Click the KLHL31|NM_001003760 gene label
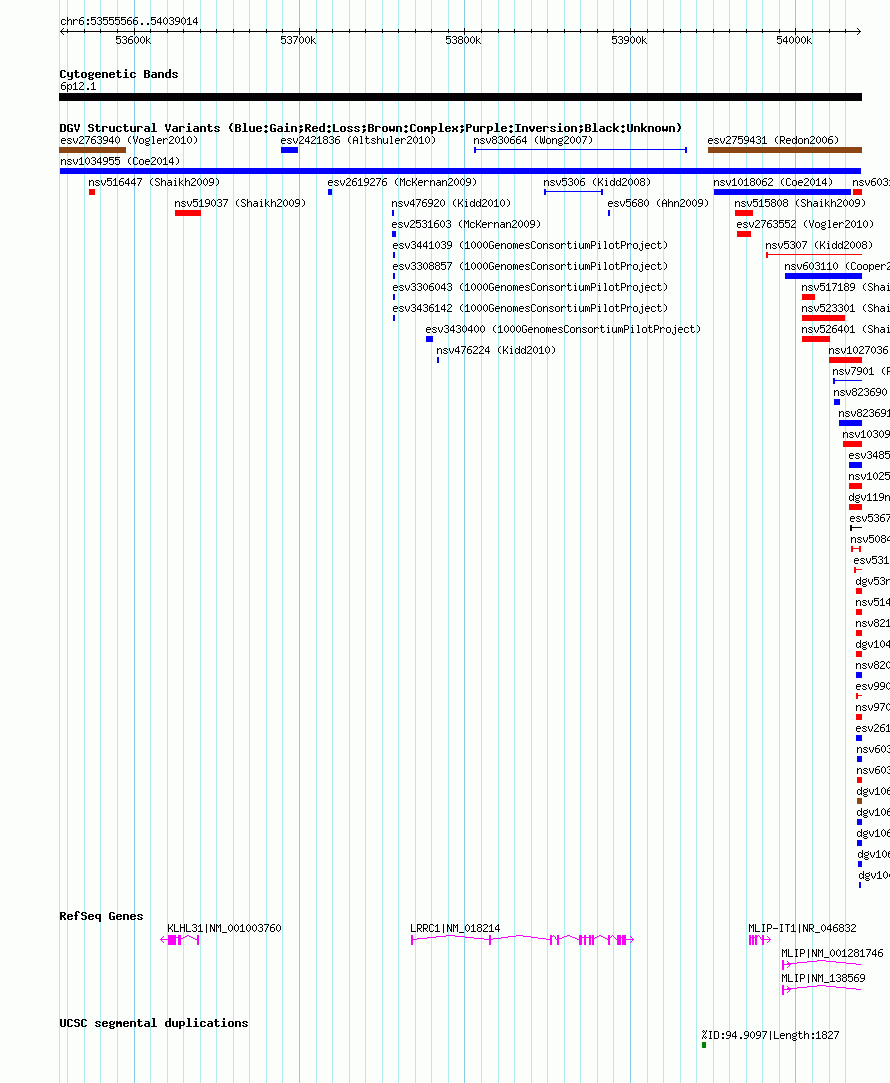This screenshot has height=1083, width=890. click(x=224, y=928)
